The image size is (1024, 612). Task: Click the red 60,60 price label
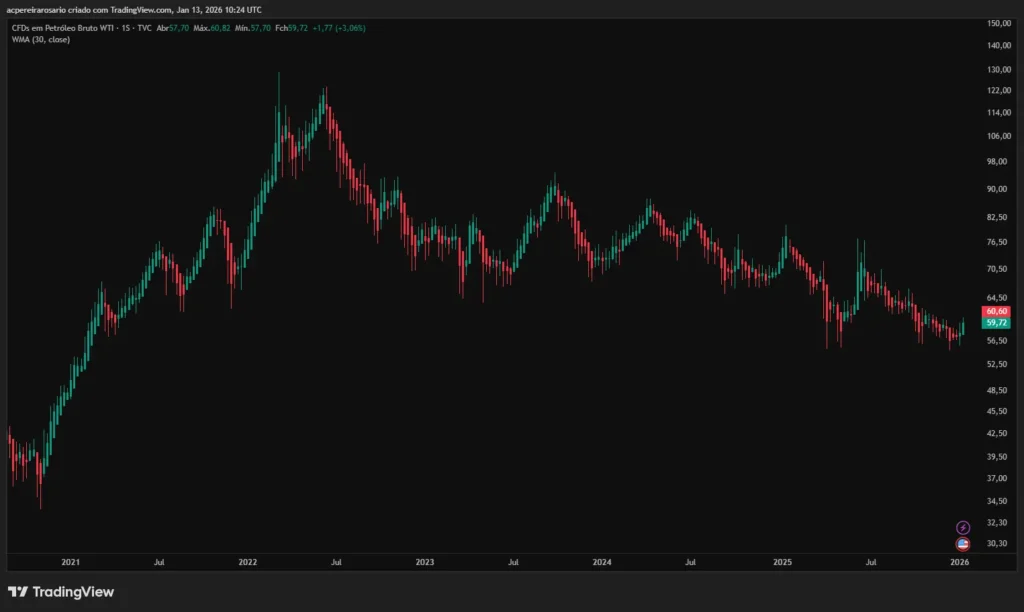994,311
